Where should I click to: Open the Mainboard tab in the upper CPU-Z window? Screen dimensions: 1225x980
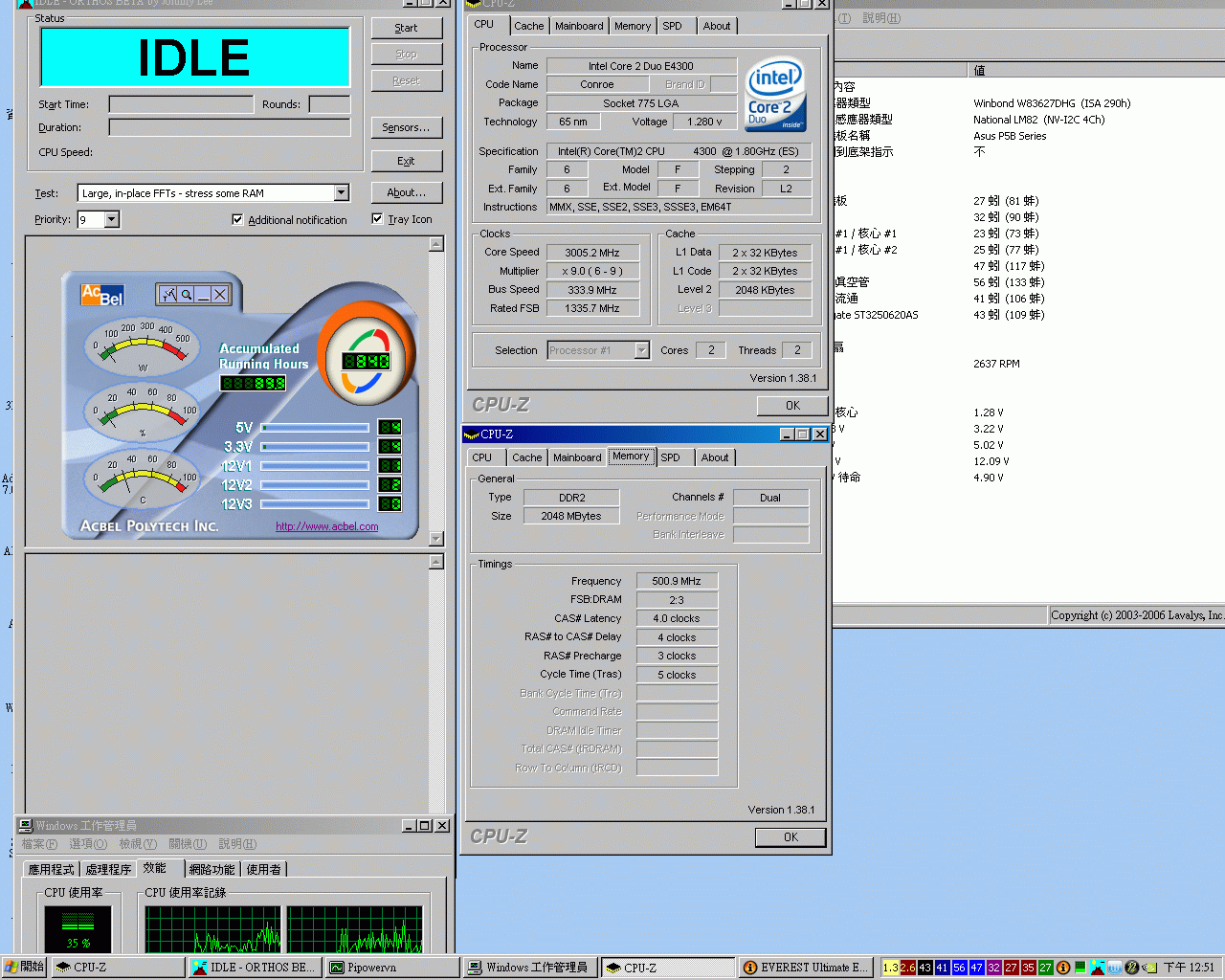tap(579, 26)
